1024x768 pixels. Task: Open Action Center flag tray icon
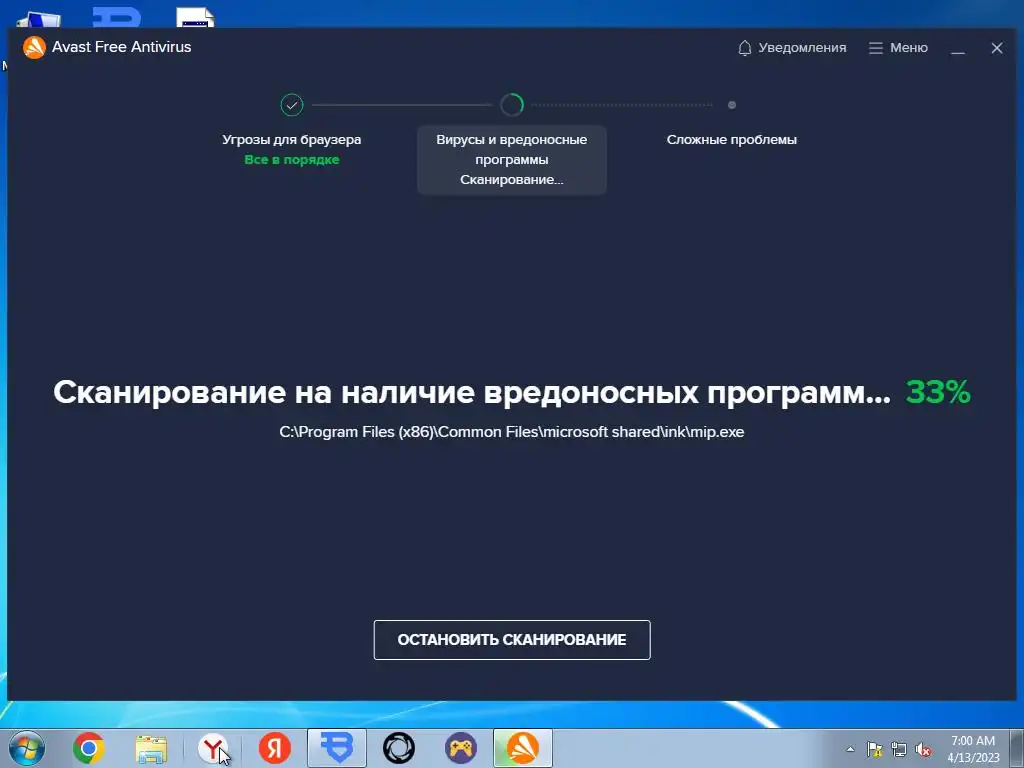pyautogui.click(x=874, y=749)
